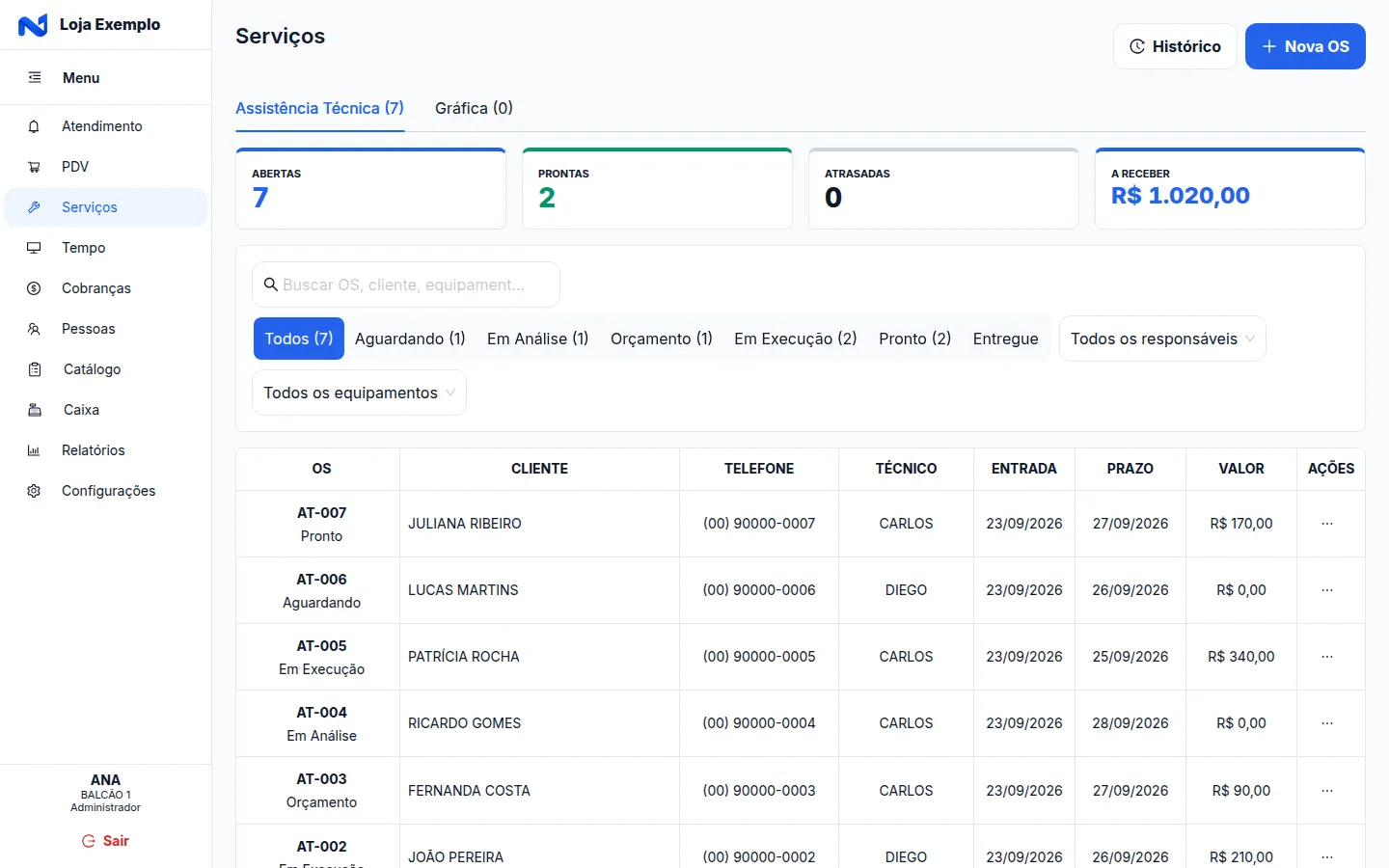Open Cobranças in sidebar menu
The height and width of the screenshot is (868, 1389).
coord(106,288)
